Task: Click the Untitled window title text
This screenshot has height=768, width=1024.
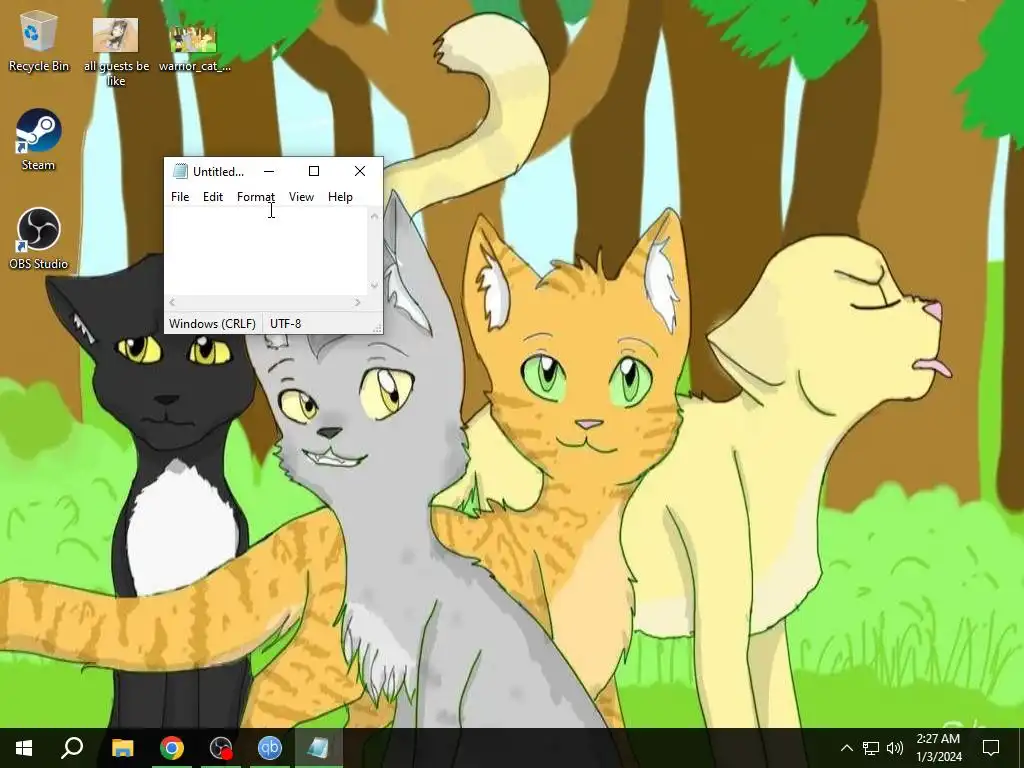Action: (x=219, y=172)
